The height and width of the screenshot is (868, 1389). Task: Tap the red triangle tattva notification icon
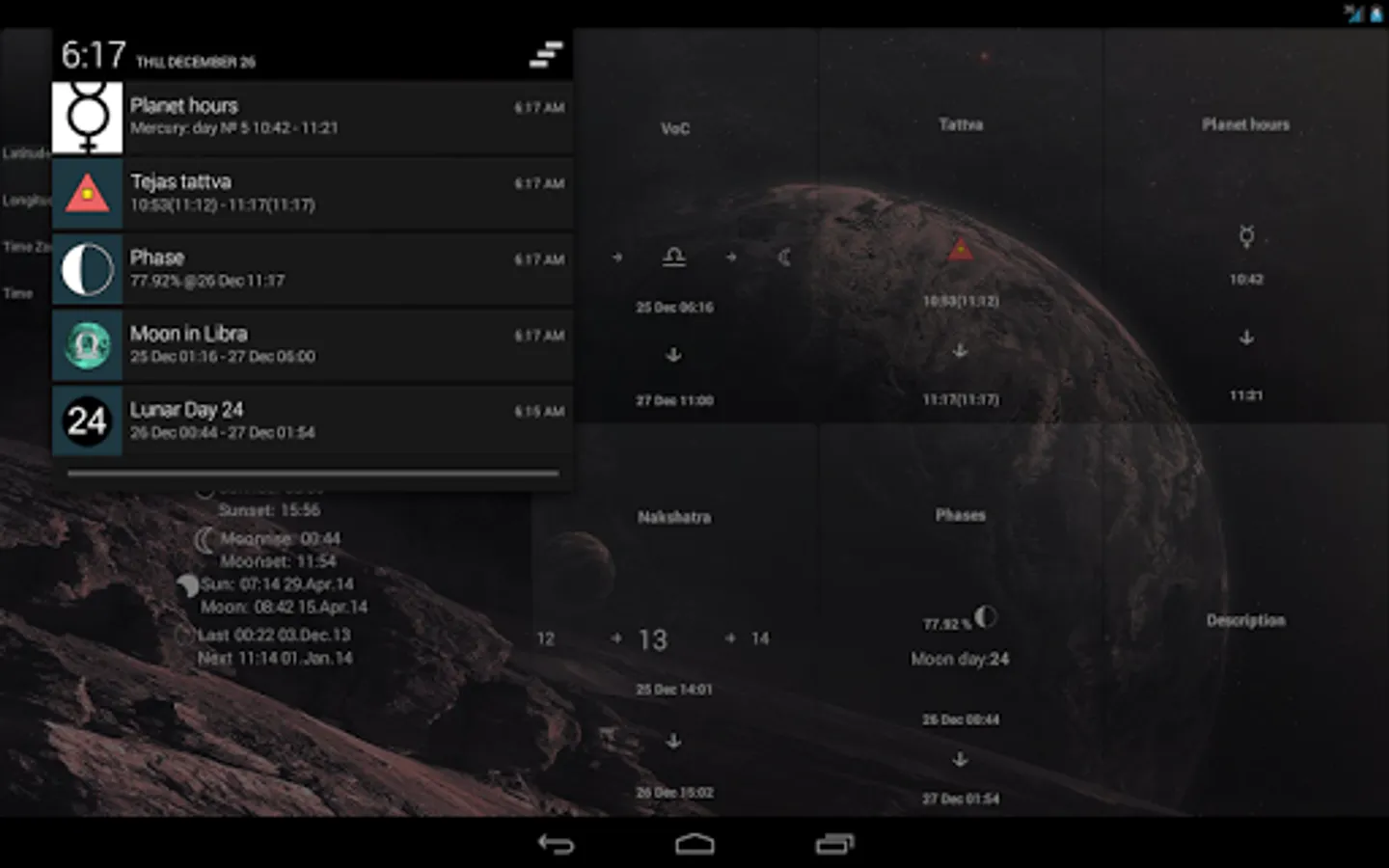(x=87, y=194)
